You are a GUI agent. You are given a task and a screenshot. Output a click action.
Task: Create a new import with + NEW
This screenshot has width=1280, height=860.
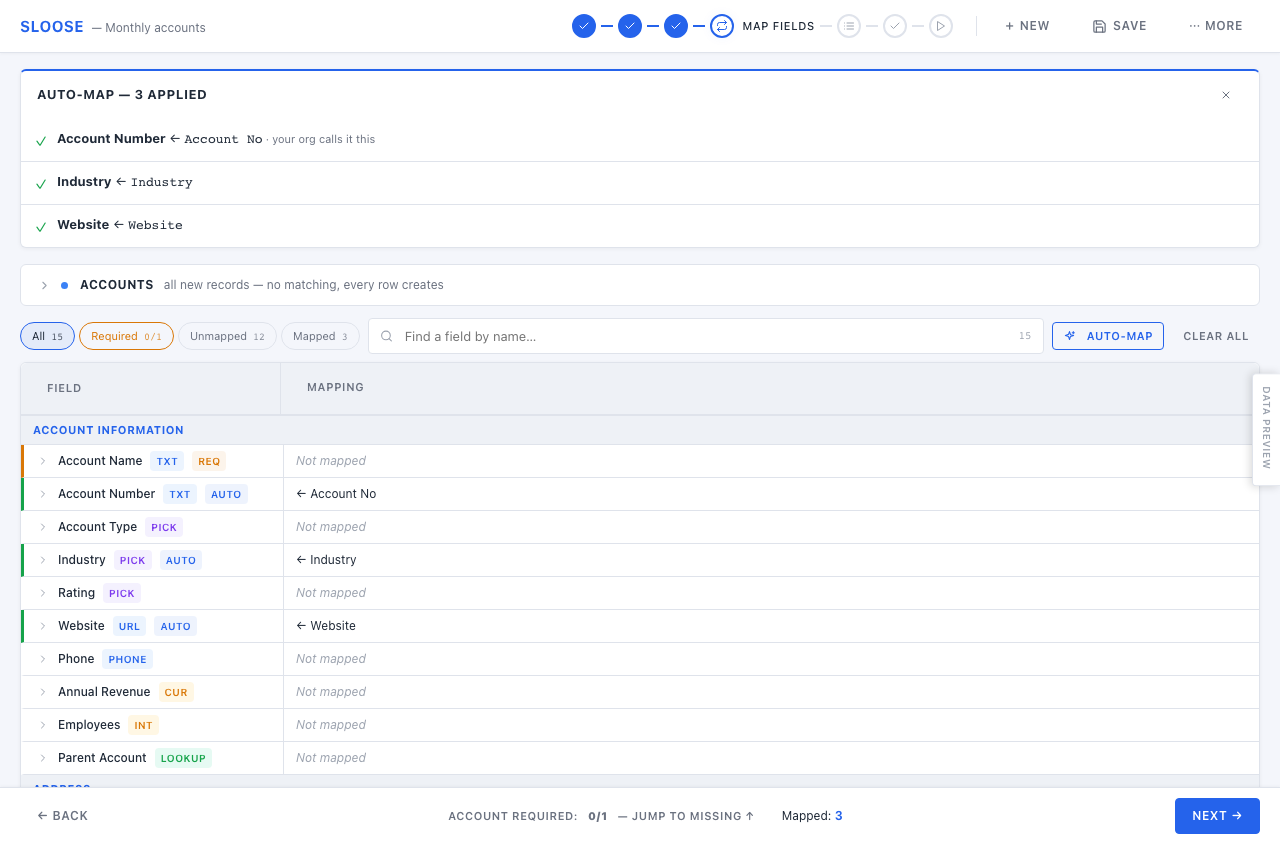click(x=1027, y=26)
